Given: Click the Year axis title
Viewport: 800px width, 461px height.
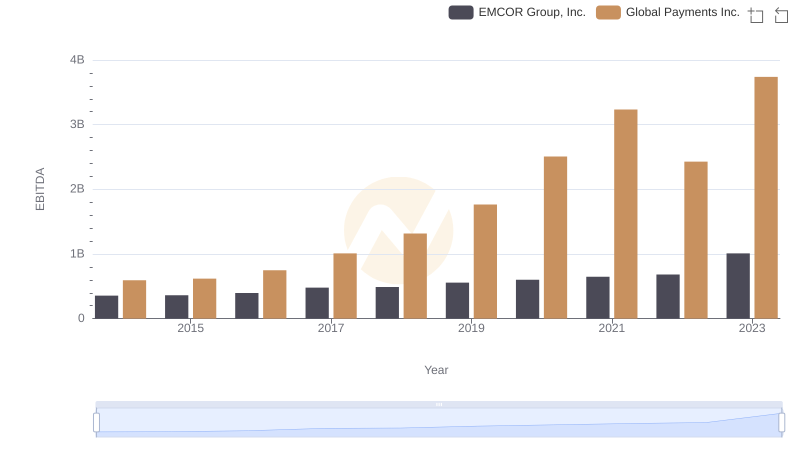Looking at the screenshot, I should click(x=436, y=370).
